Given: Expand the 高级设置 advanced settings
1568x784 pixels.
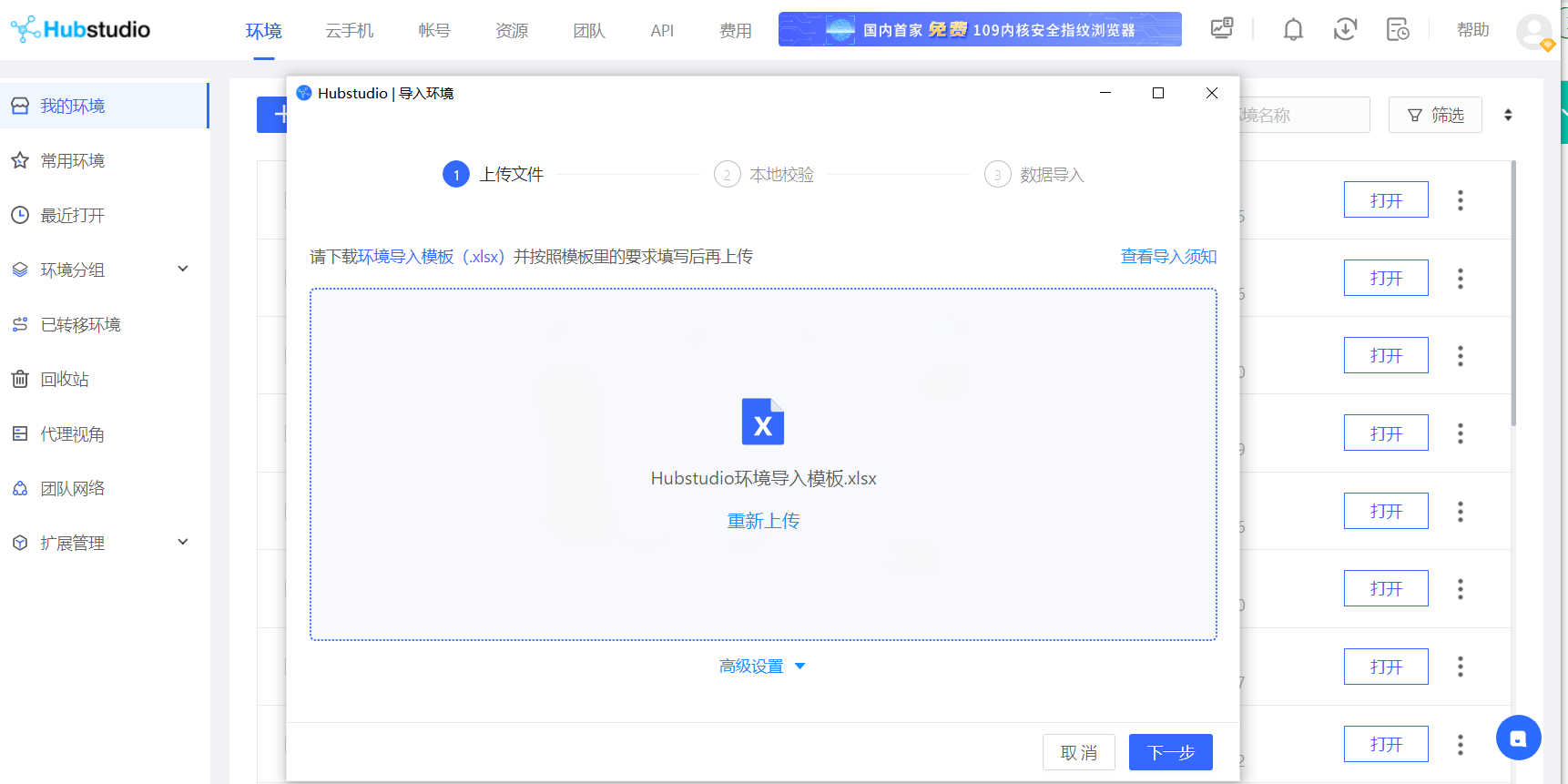Looking at the screenshot, I should pos(762,667).
